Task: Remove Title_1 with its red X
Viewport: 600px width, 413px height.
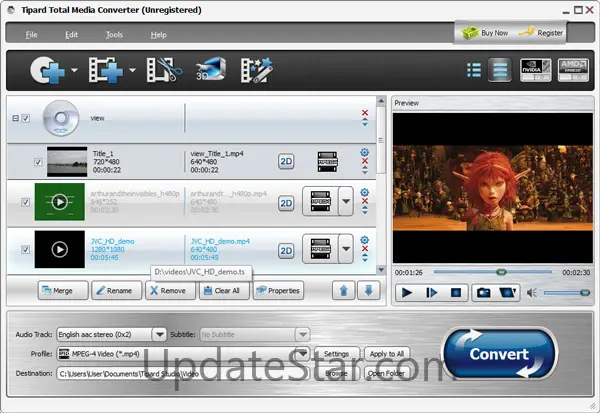Action: (x=365, y=161)
